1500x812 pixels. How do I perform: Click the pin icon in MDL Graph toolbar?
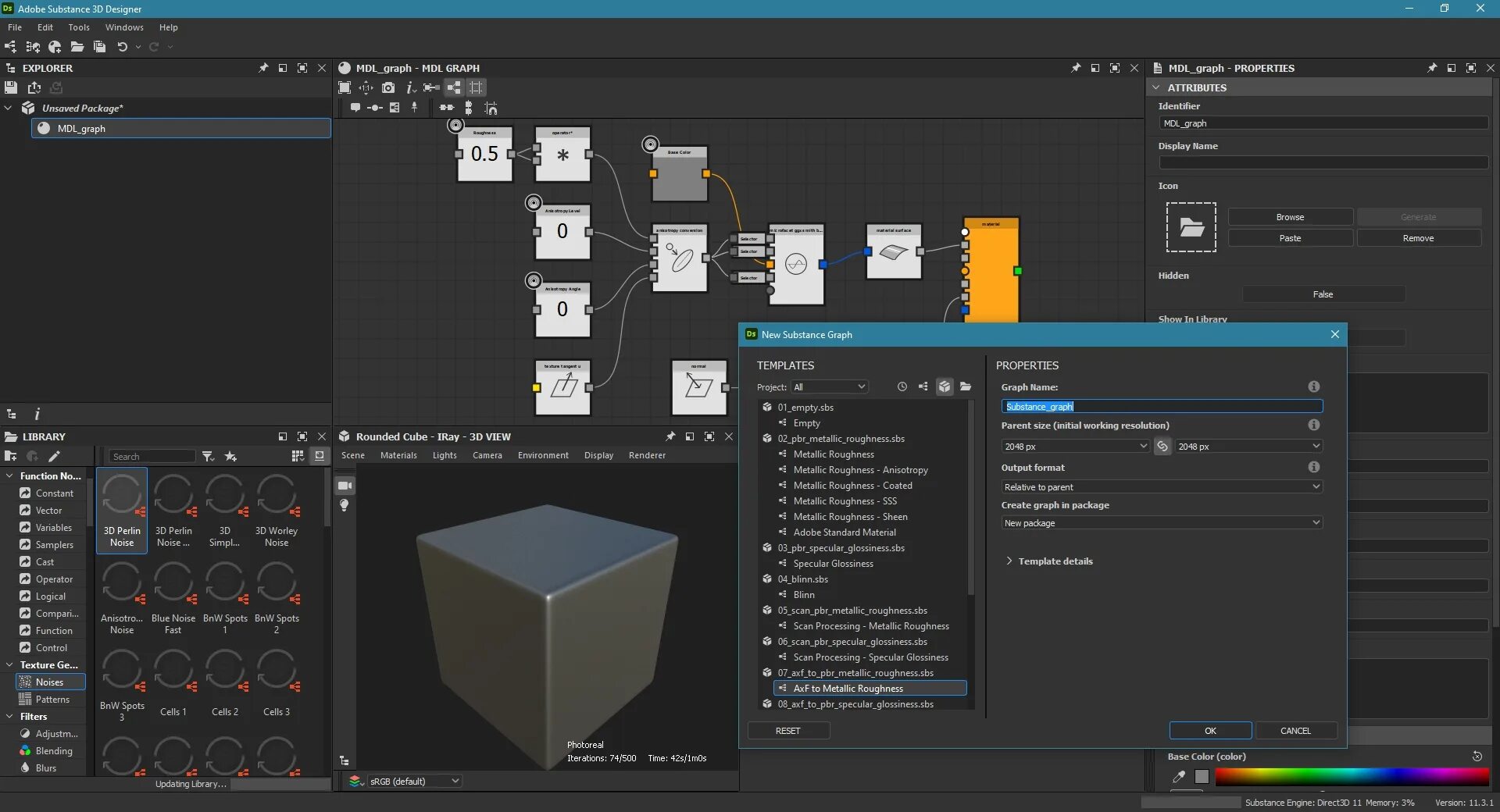point(415,108)
